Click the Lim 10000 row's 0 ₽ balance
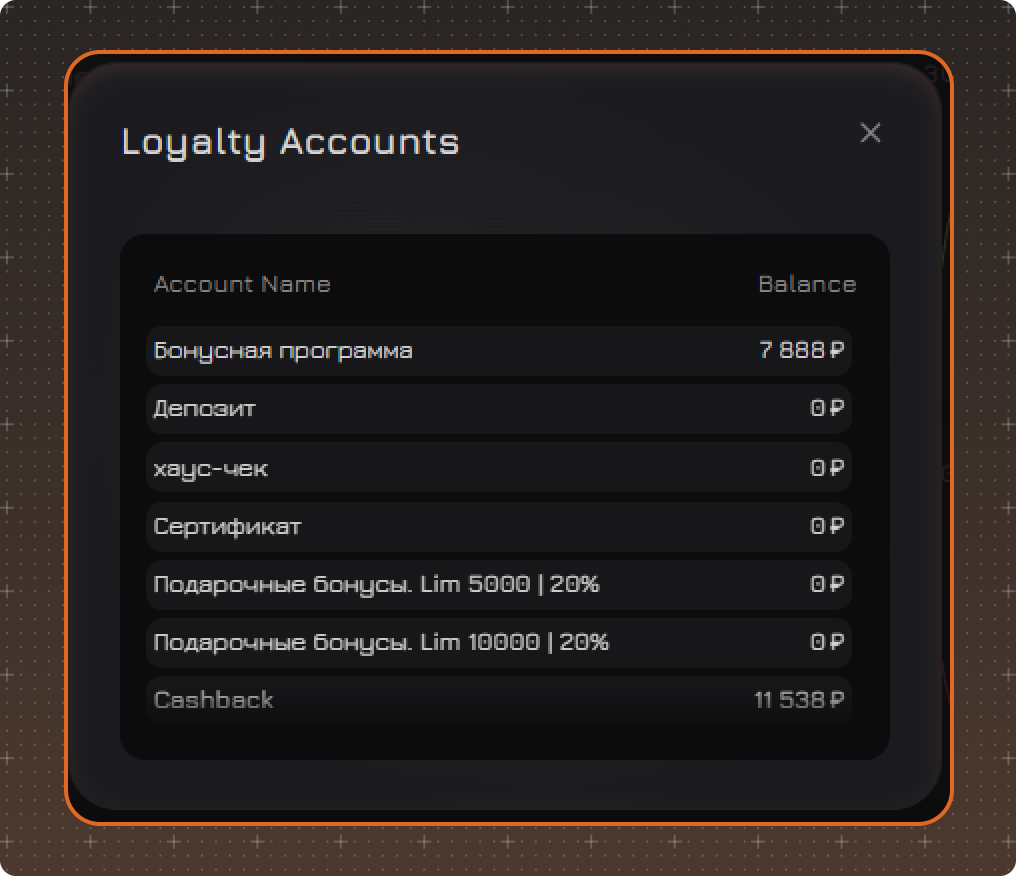The width and height of the screenshot is (1016, 876). pyautogui.click(x=827, y=641)
